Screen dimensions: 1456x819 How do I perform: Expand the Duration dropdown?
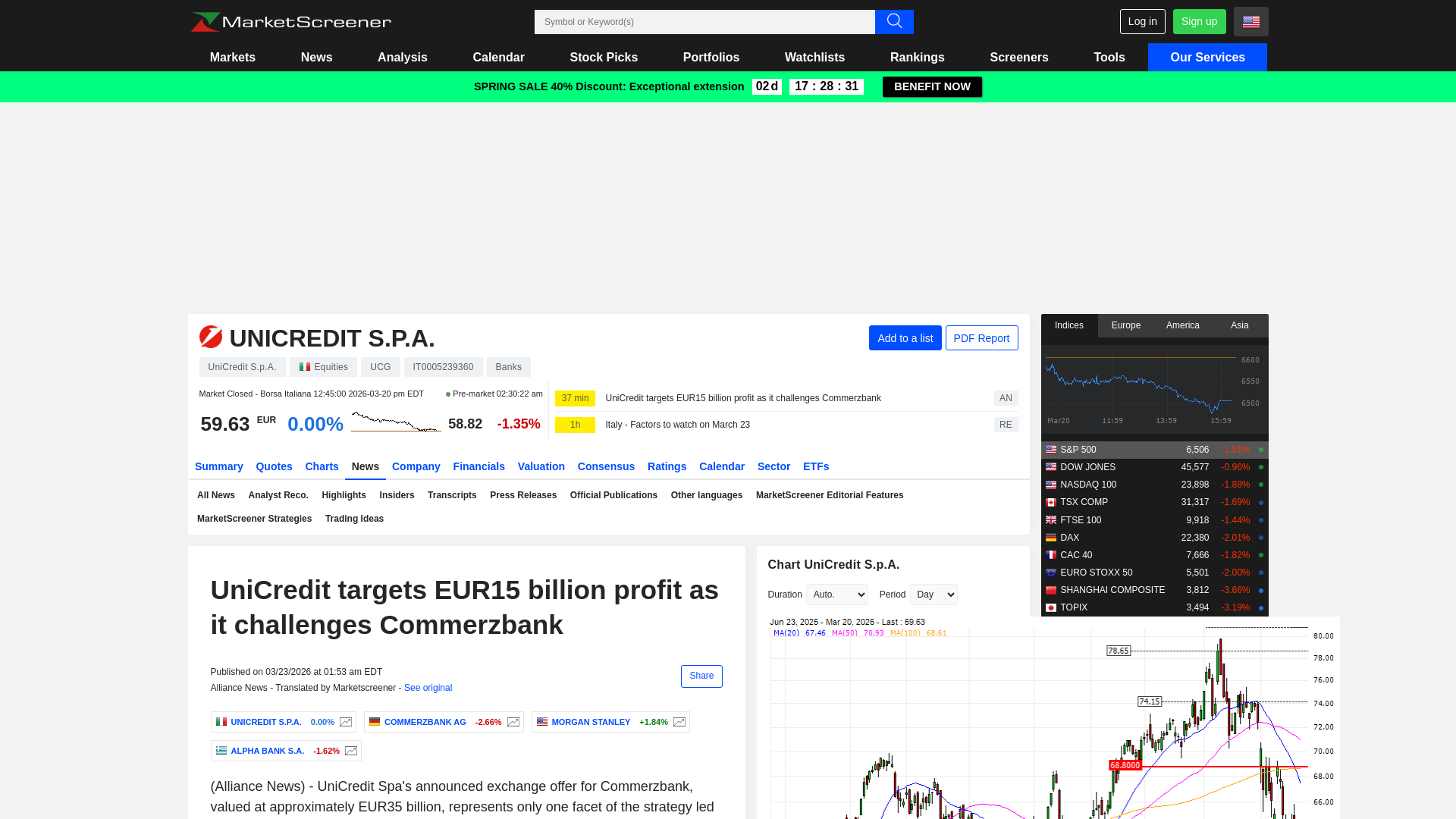[836, 595]
